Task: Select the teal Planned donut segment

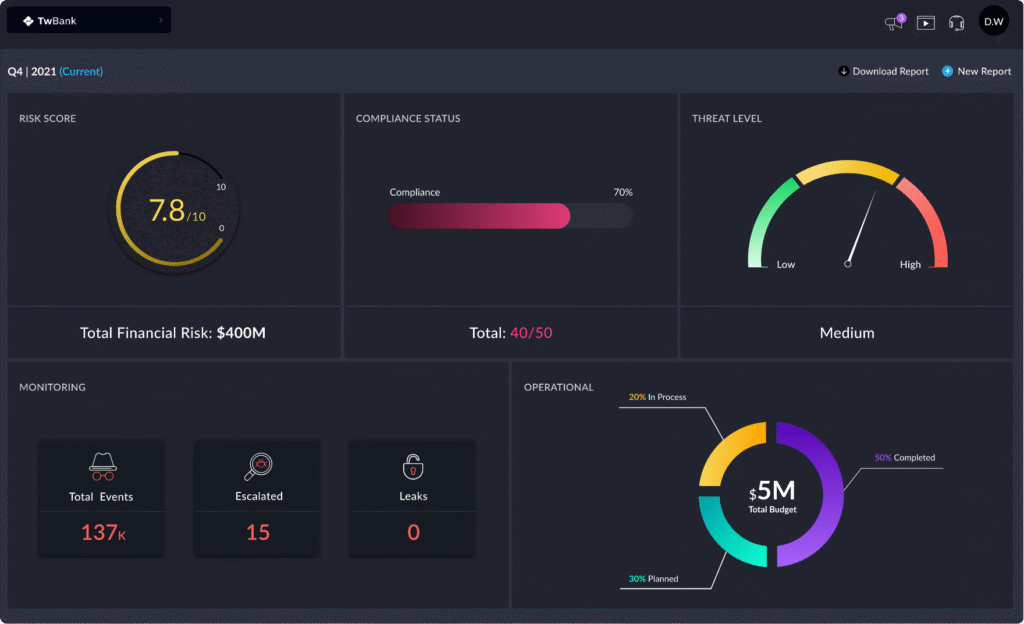Action: click(725, 539)
